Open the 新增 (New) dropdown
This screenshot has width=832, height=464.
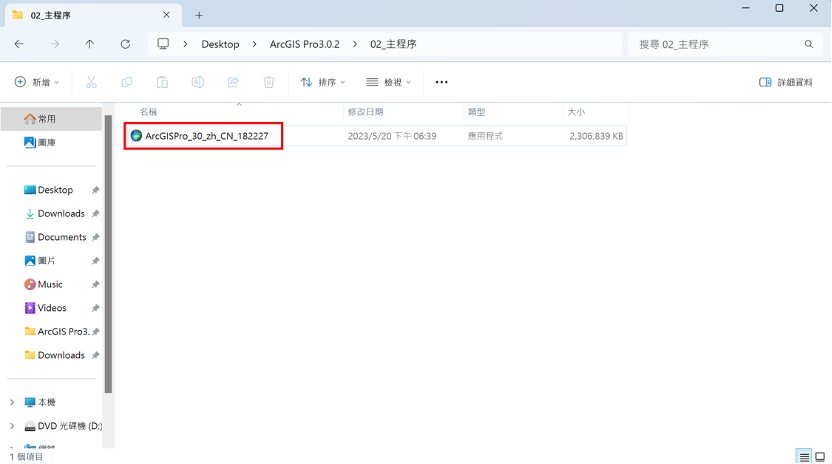[37, 82]
